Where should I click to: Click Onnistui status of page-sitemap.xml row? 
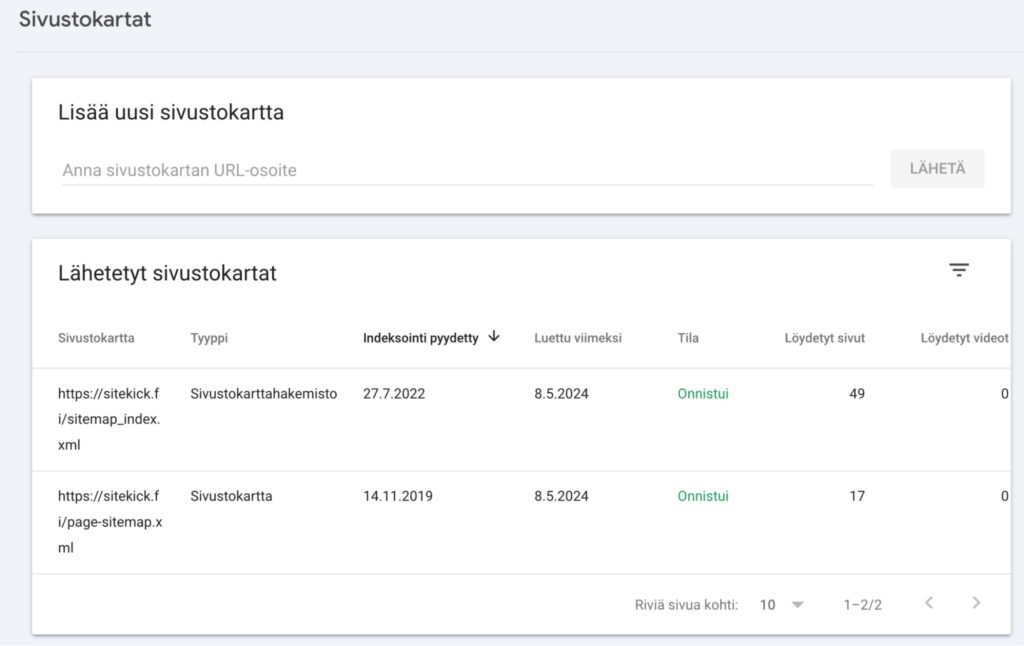coord(703,496)
